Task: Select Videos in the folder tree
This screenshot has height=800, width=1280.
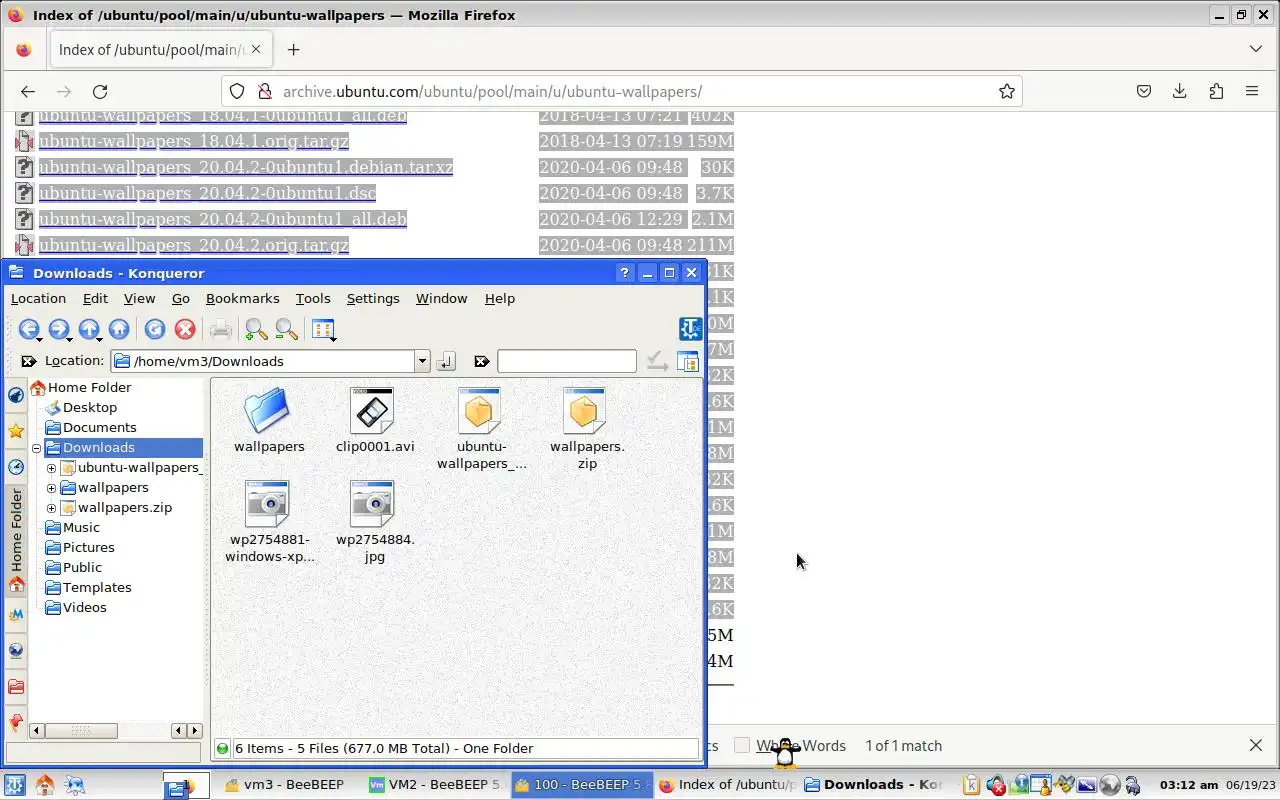Action: point(84,607)
